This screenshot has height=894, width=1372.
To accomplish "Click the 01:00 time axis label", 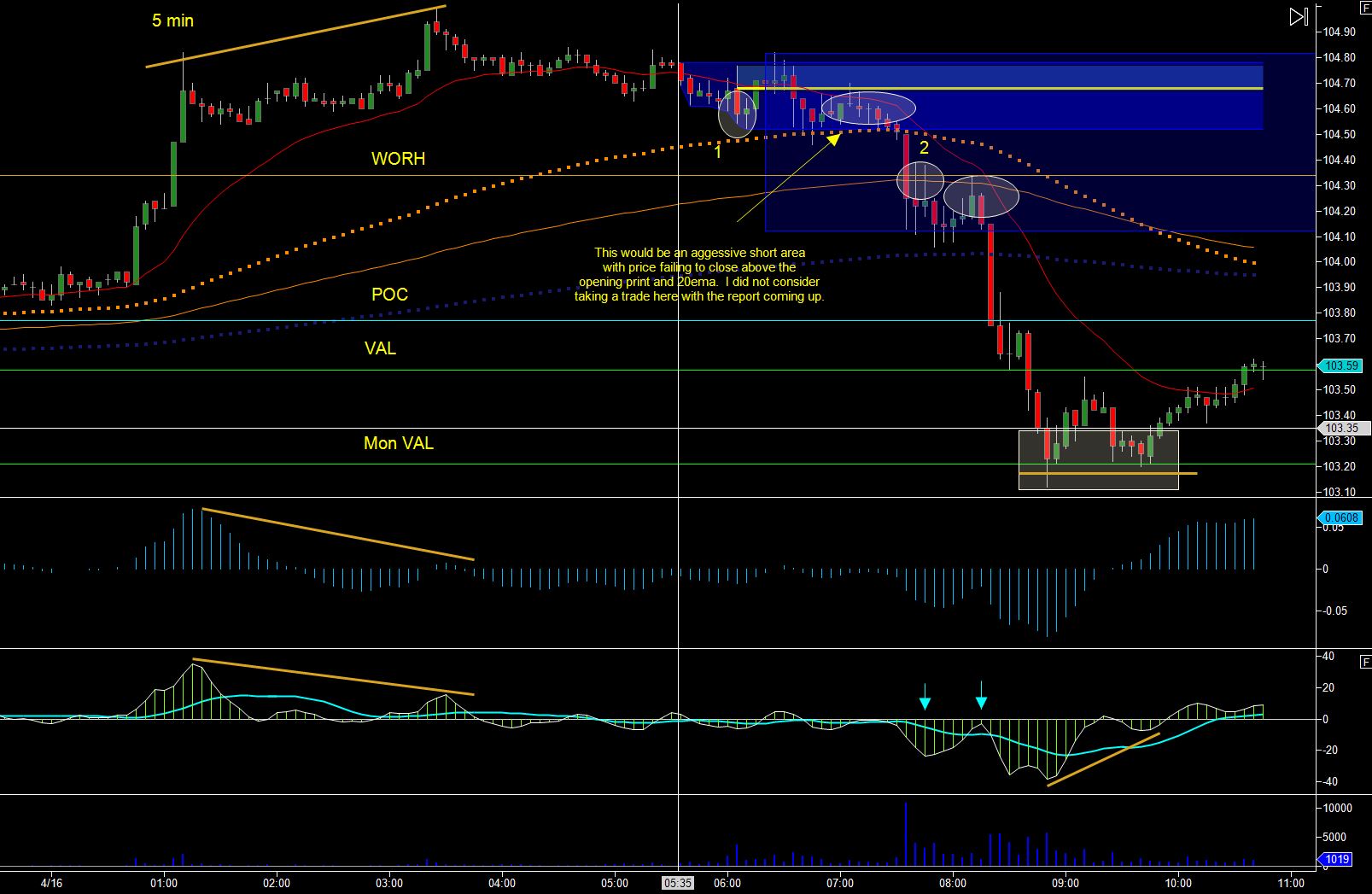I will tap(164, 883).
